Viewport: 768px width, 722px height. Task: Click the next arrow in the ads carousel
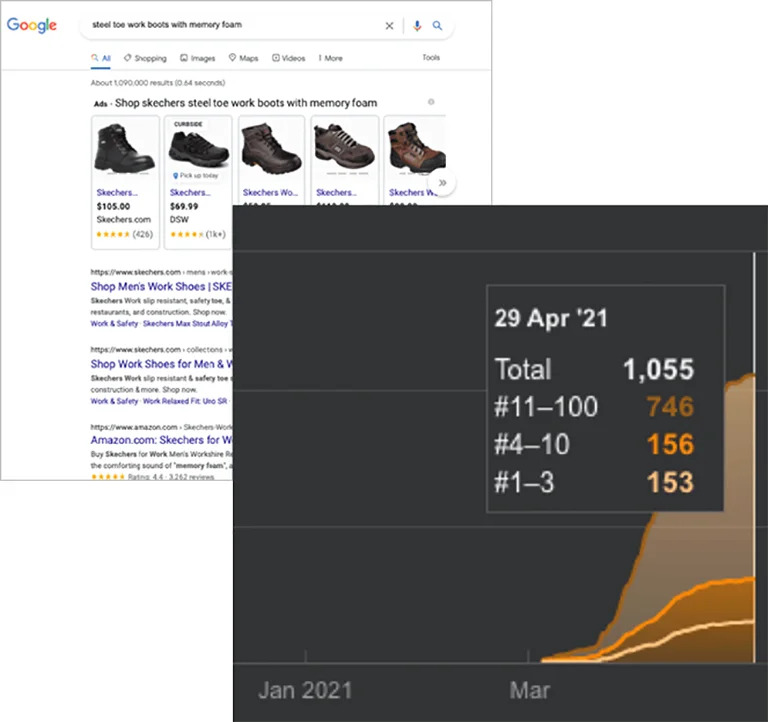[442, 183]
